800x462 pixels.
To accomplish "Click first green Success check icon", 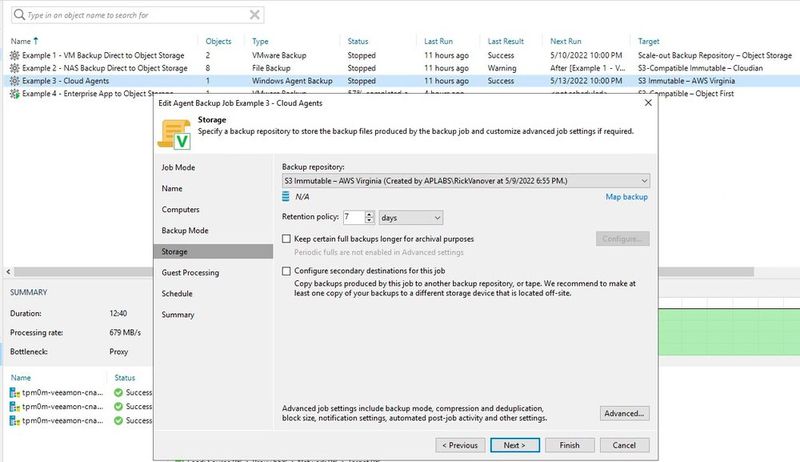I will tap(118, 392).
